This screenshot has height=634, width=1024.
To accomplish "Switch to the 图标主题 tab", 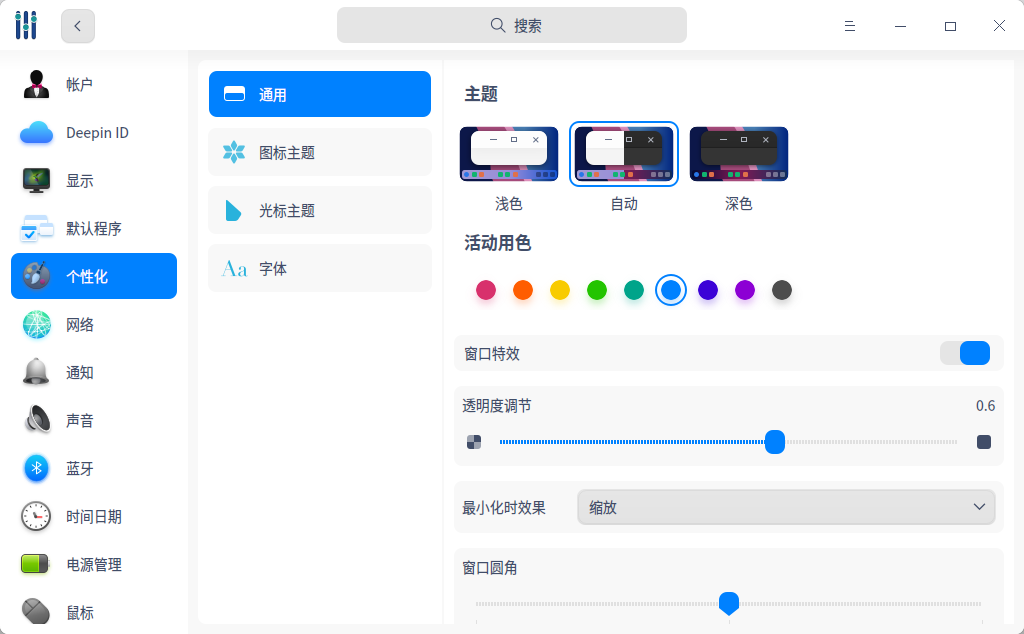I will pos(320,152).
